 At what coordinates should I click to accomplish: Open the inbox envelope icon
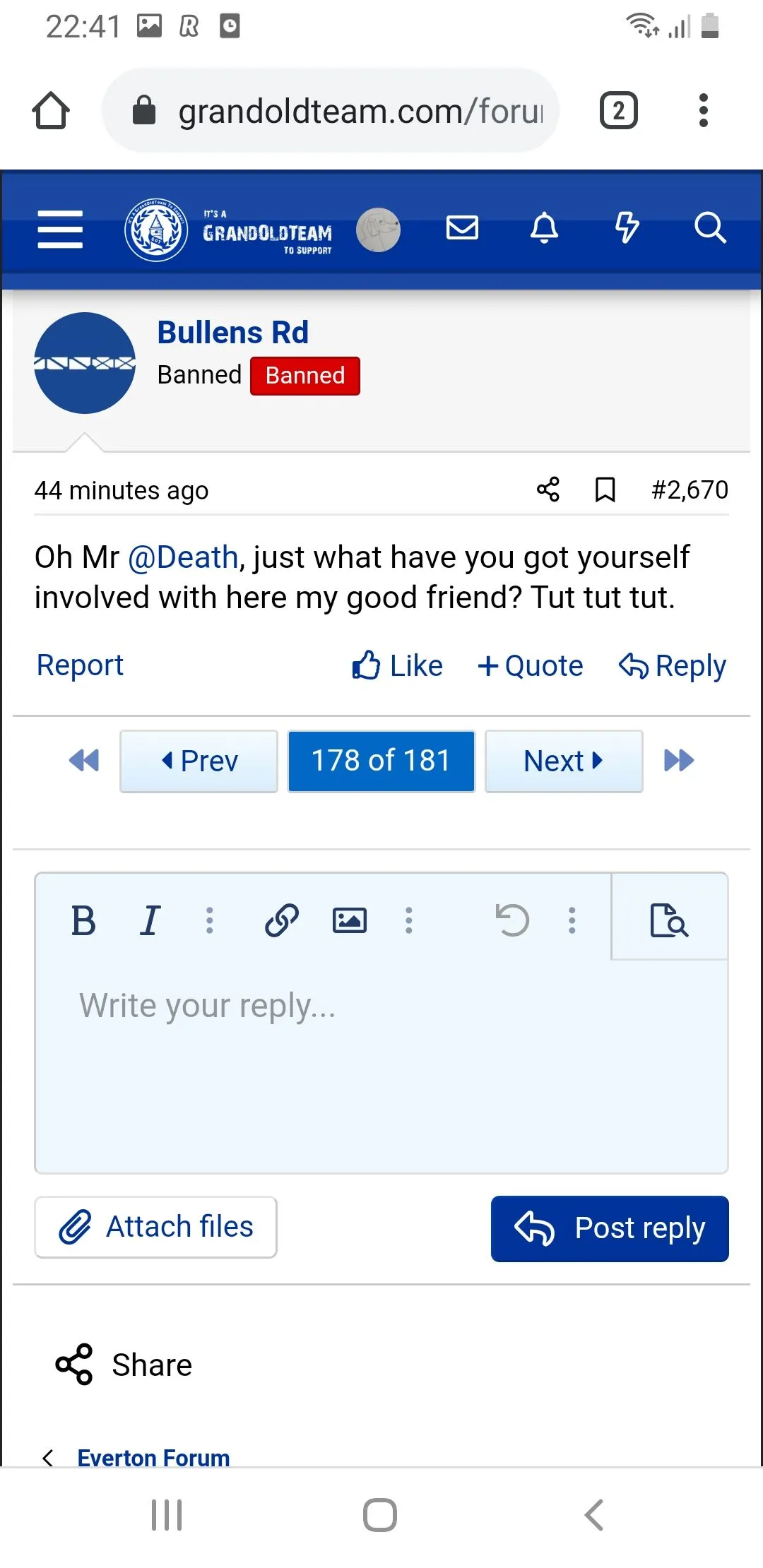pos(463,228)
